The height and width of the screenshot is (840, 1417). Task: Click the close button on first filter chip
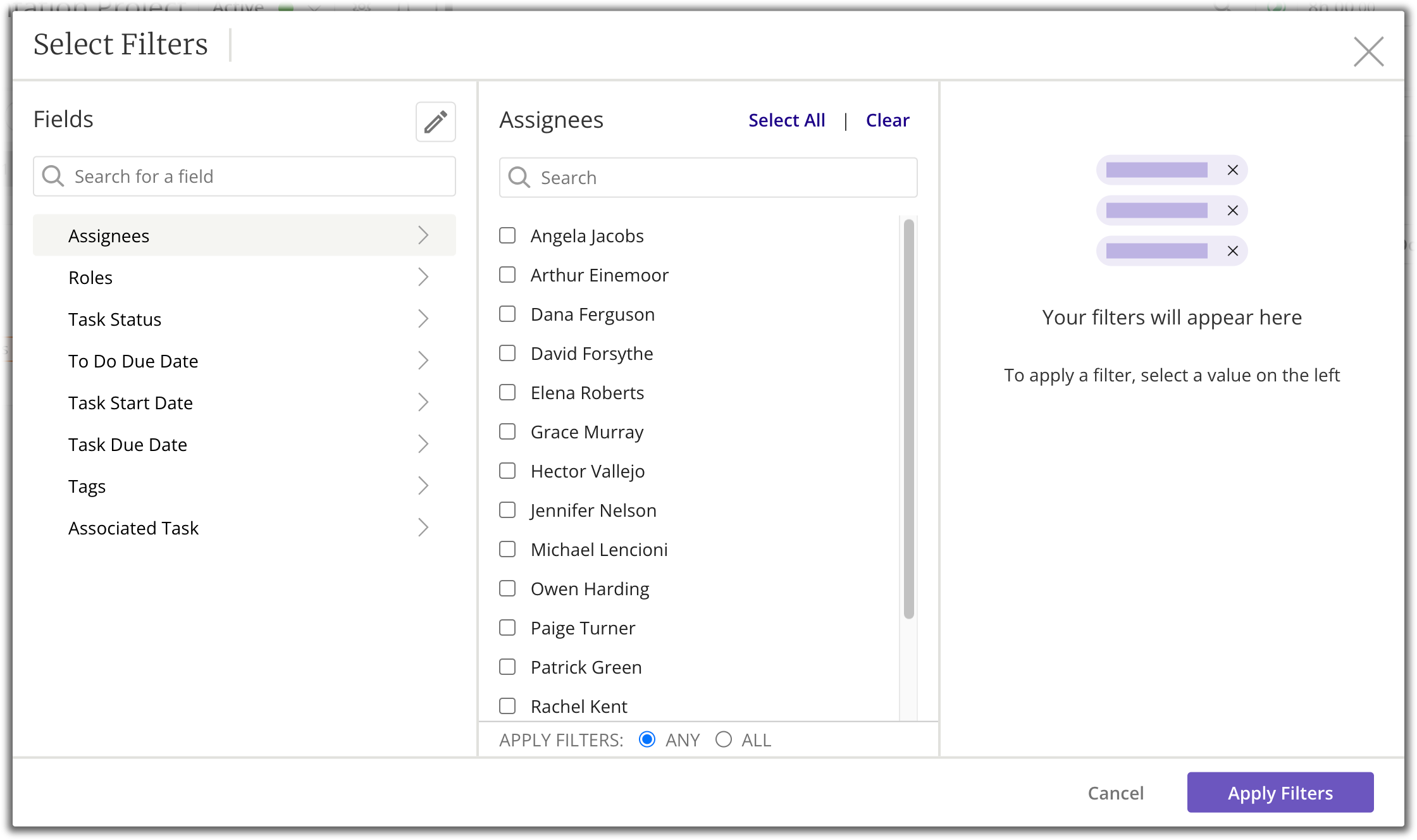tap(1231, 170)
